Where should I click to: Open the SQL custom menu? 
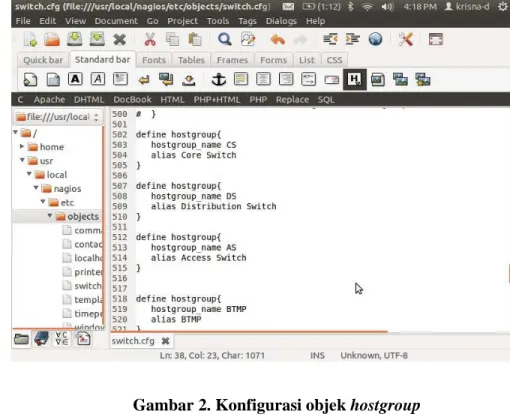tap(326, 100)
